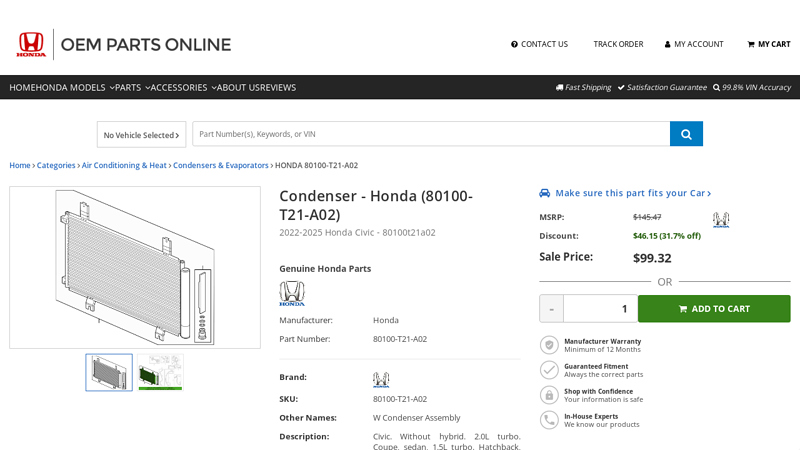Click Contact Us in the header

(539, 44)
